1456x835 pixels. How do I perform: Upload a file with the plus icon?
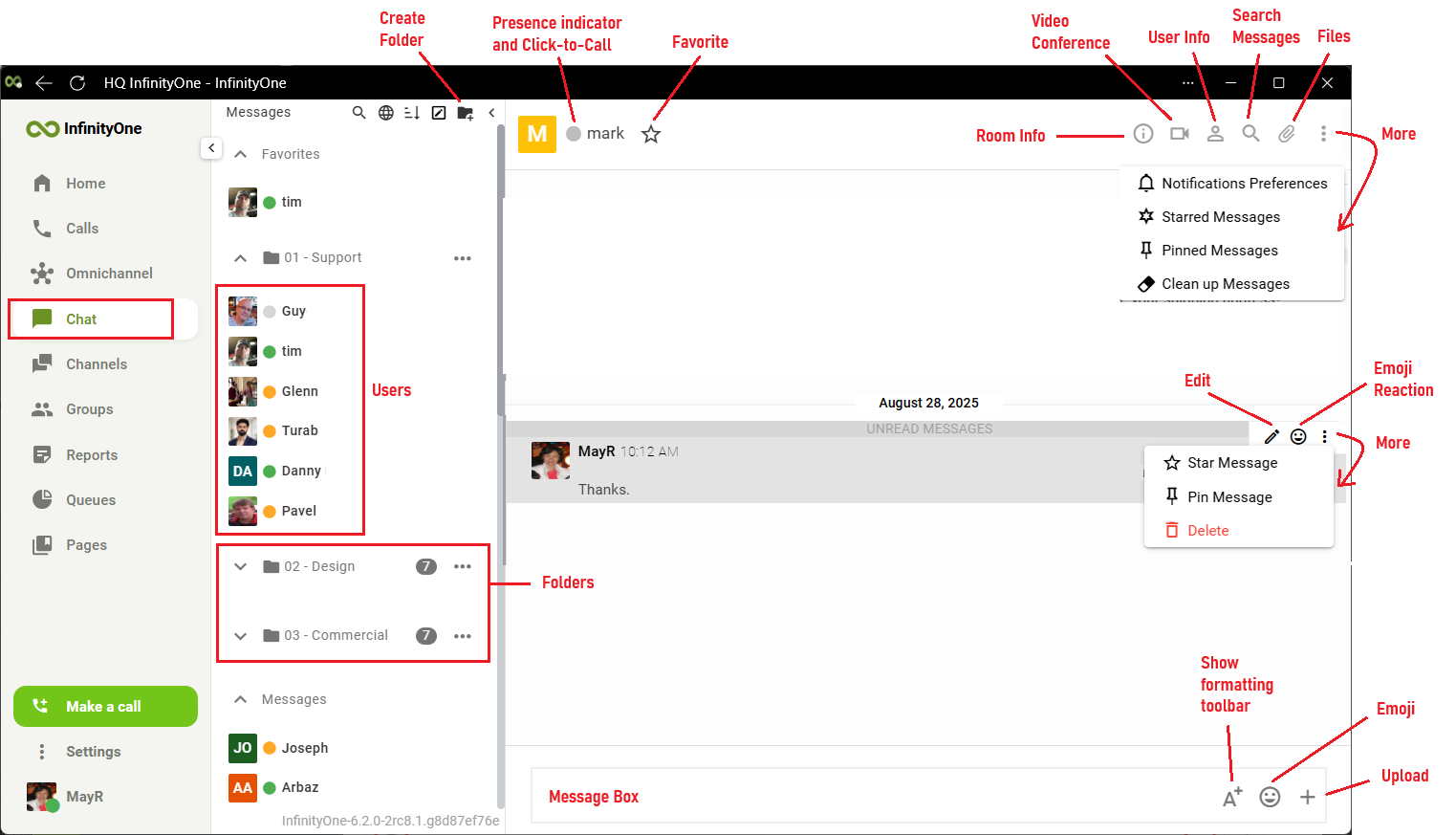[1307, 797]
